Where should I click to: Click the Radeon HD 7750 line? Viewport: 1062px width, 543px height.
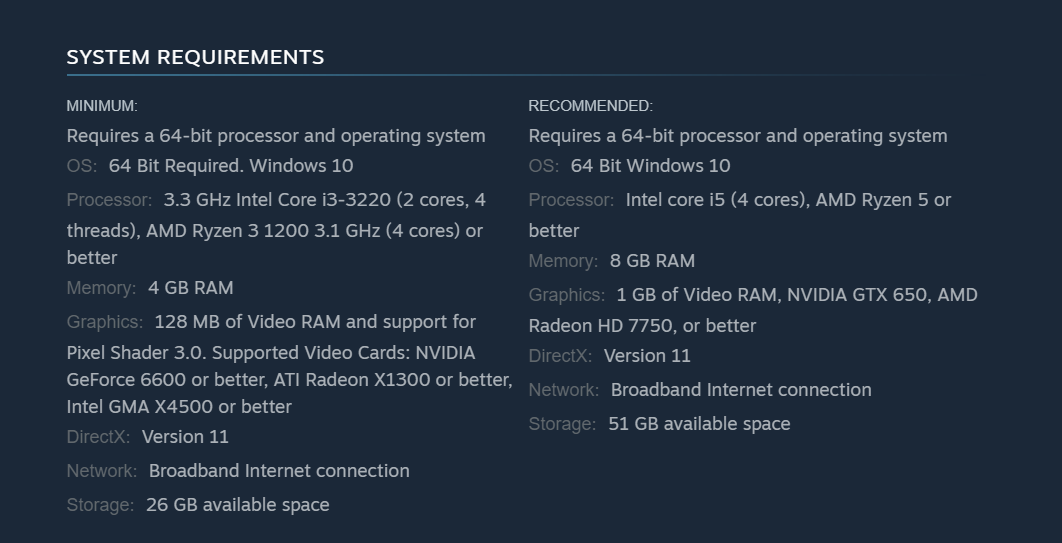click(642, 326)
